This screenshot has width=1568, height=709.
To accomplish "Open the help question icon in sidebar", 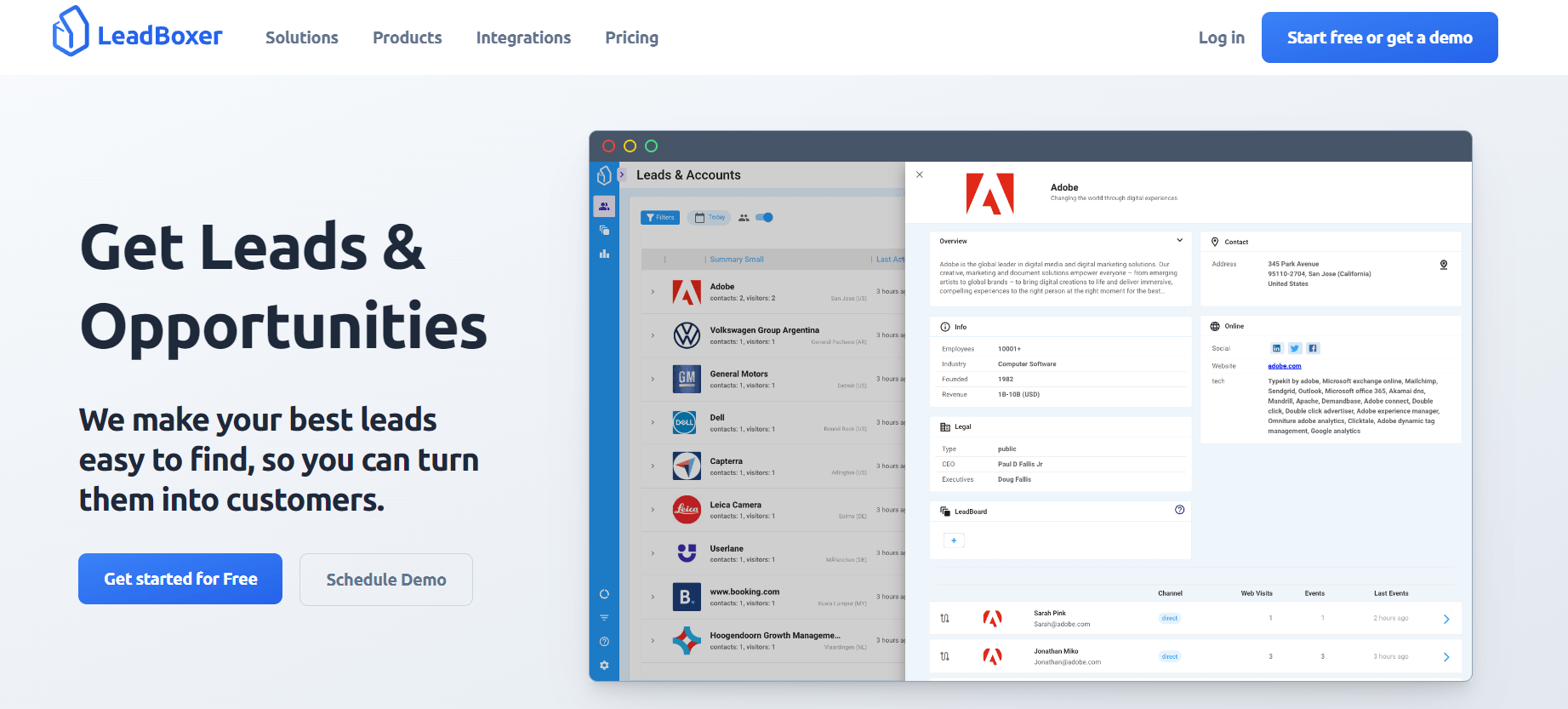I will (604, 642).
